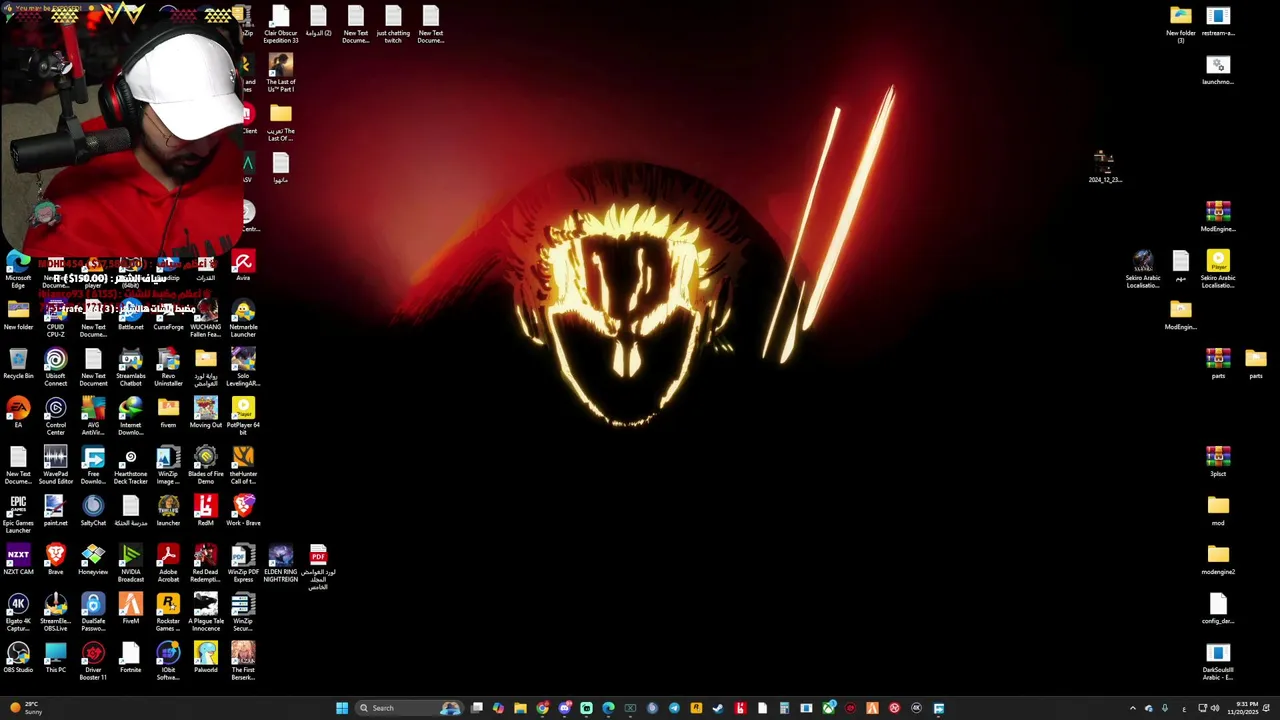Open the Ubisoft Connect shortcut
Image resolution: width=1280 pixels, height=720 pixels.
[x=55, y=367]
